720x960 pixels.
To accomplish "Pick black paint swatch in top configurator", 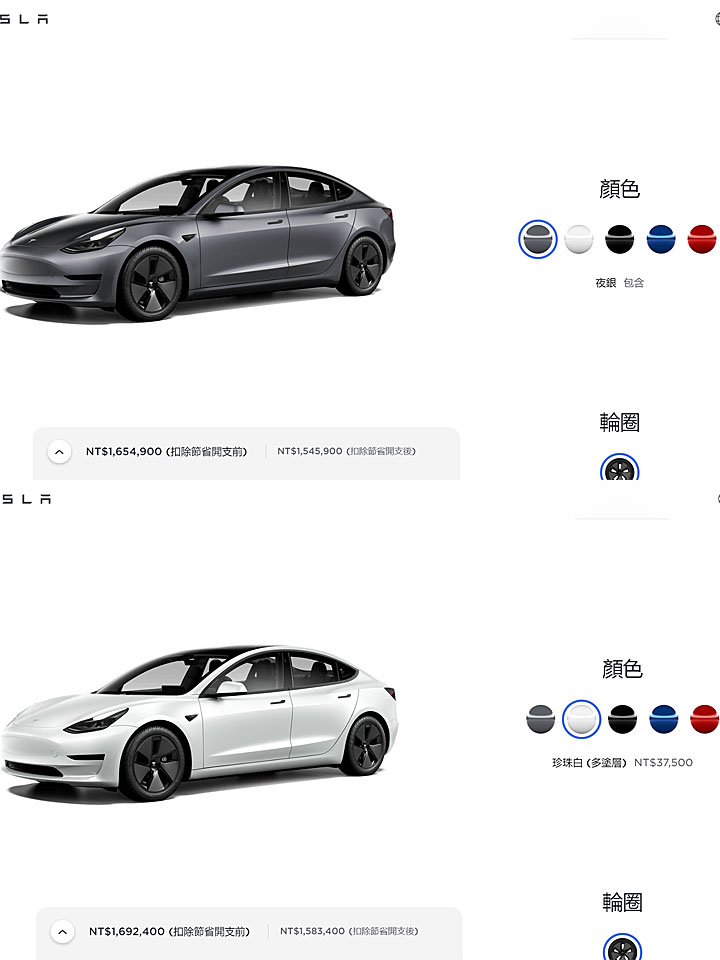I will (620, 239).
